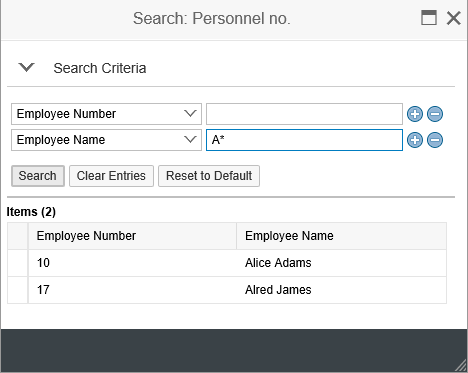The height and width of the screenshot is (373, 468).
Task: Click the Employee Name field containing A*
Action: (304, 140)
